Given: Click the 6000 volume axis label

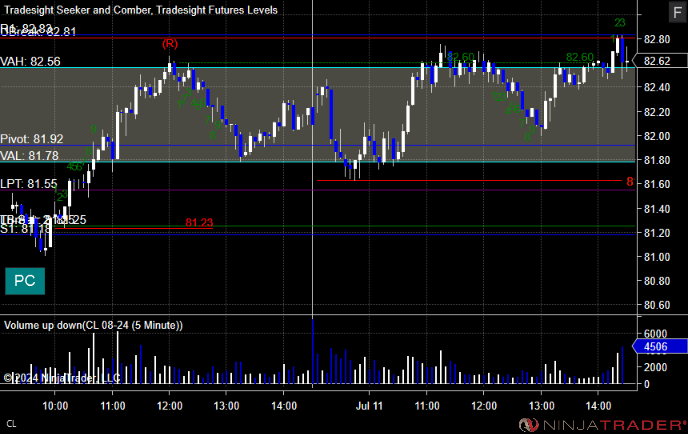Looking at the screenshot, I should point(655,334).
